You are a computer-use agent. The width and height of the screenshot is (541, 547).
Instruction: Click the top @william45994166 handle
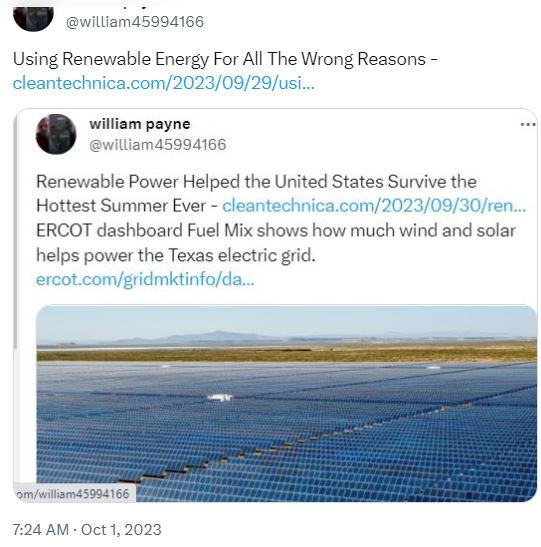point(135,22)
